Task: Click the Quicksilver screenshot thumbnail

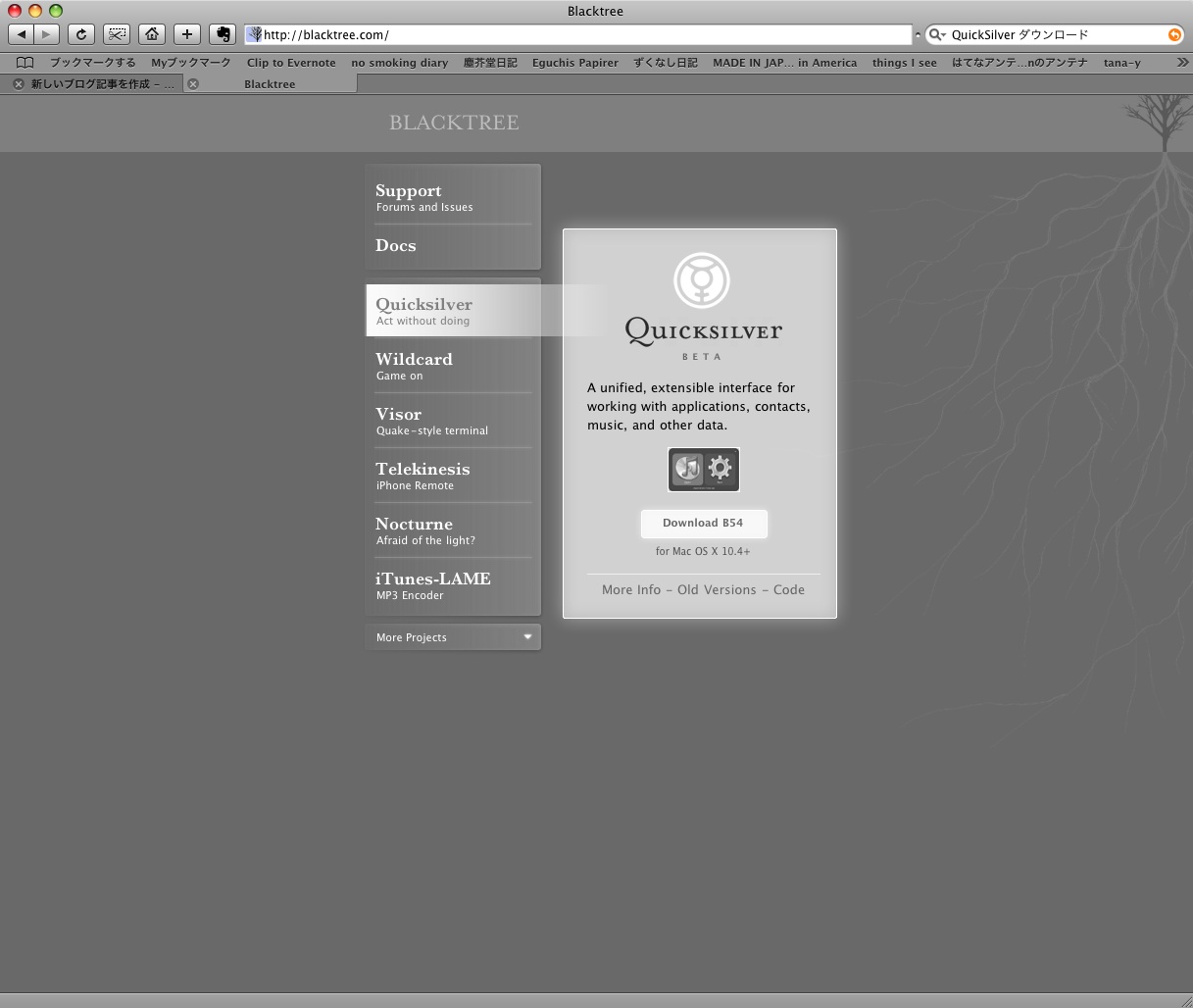Action: pos(704,470)
